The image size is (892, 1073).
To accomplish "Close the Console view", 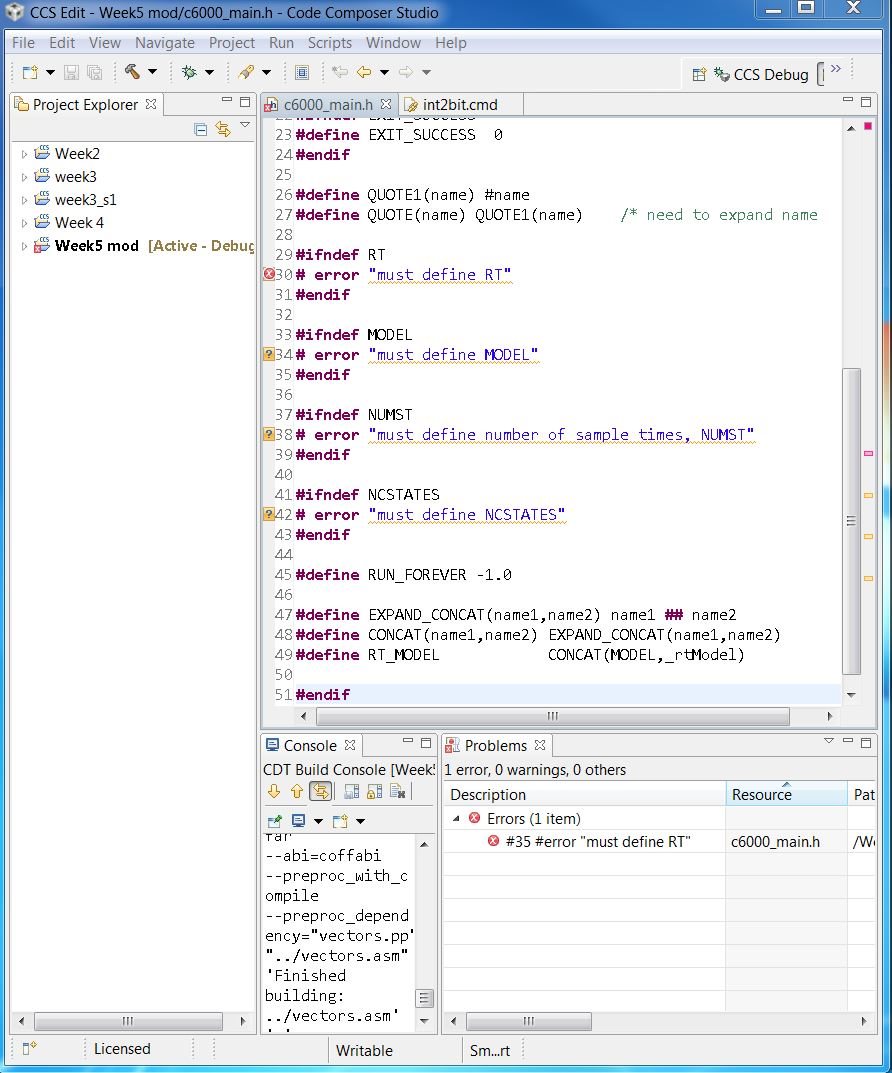I will [x=350, y=745].
